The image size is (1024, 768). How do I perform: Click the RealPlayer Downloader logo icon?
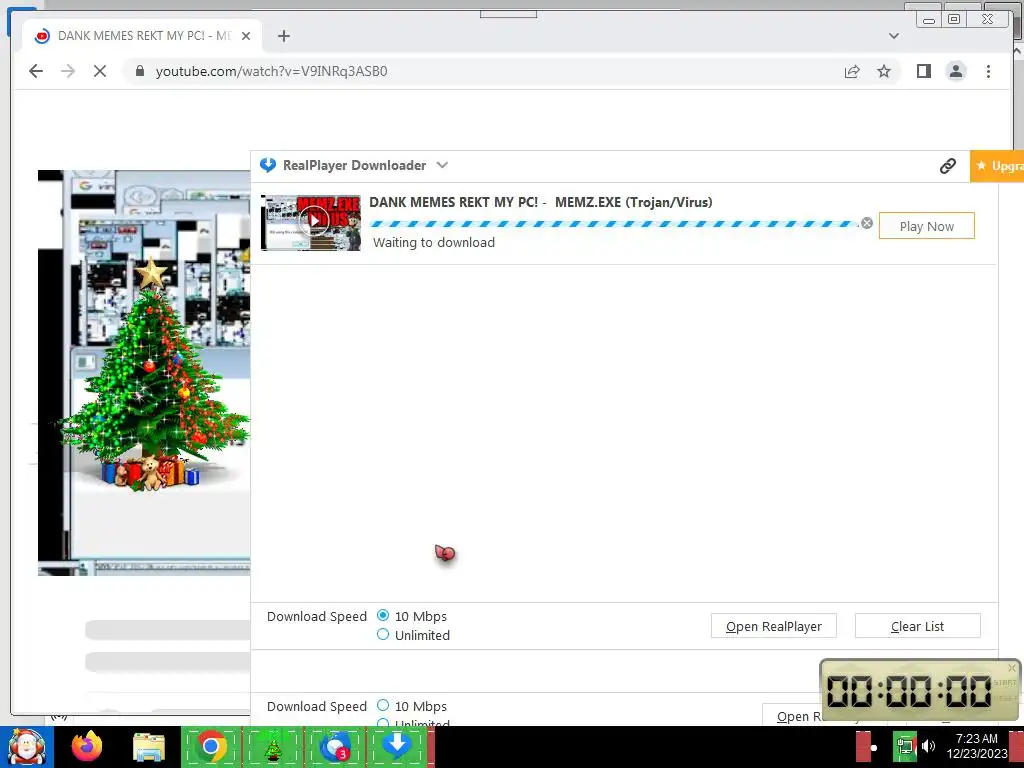point(268,165)
